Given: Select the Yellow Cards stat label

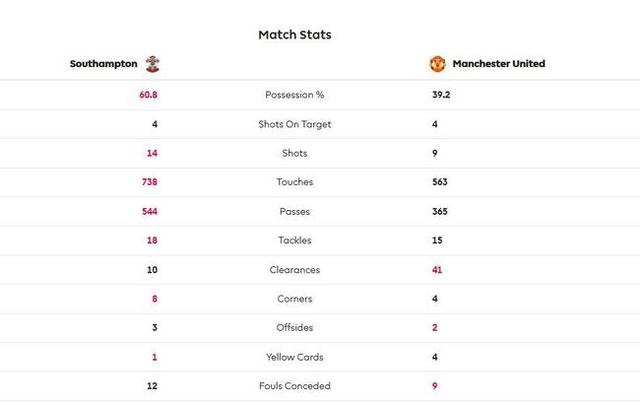Looking at the screenshot, I should click(295, 357).
